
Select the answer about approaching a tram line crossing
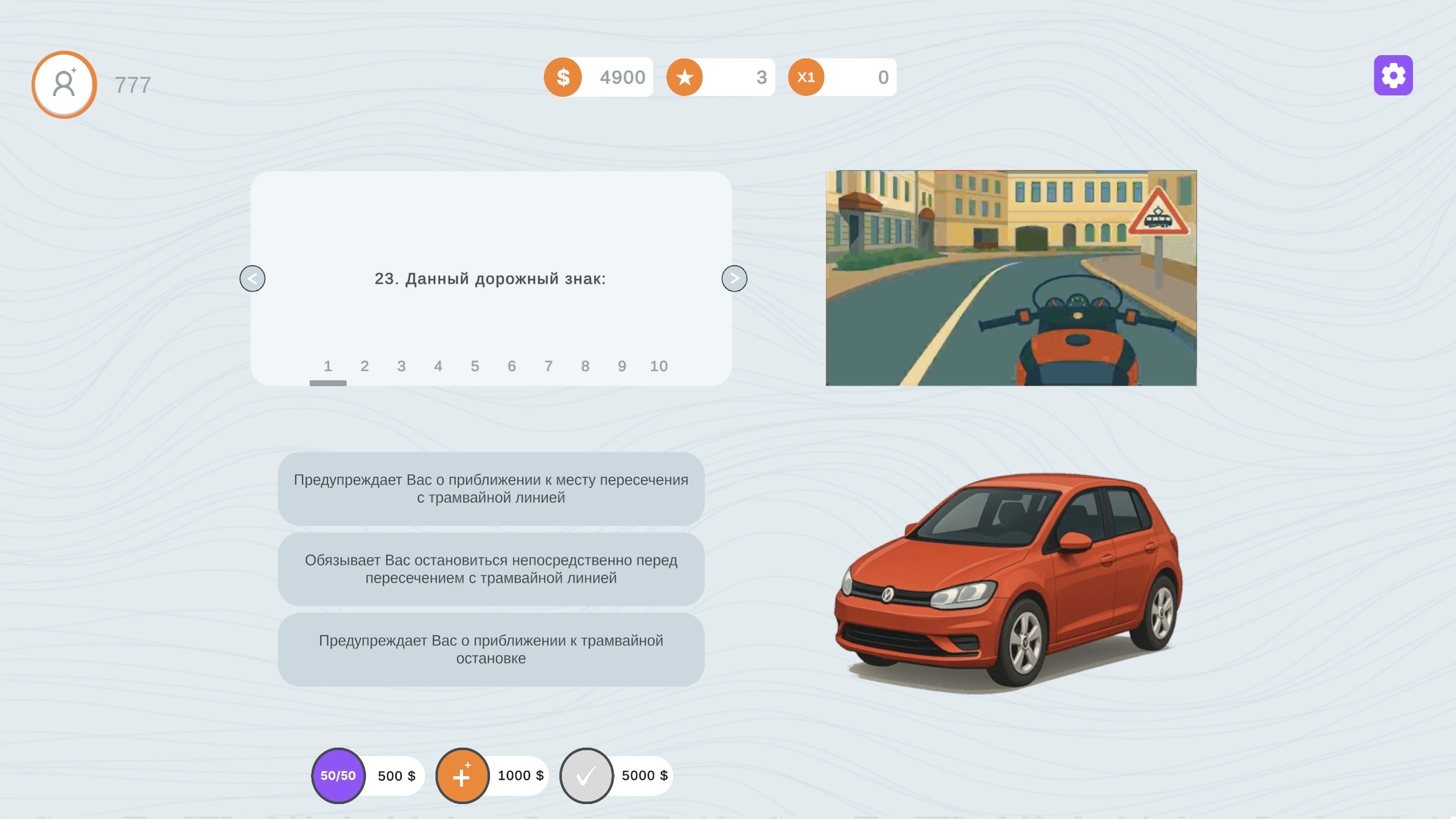491,489
